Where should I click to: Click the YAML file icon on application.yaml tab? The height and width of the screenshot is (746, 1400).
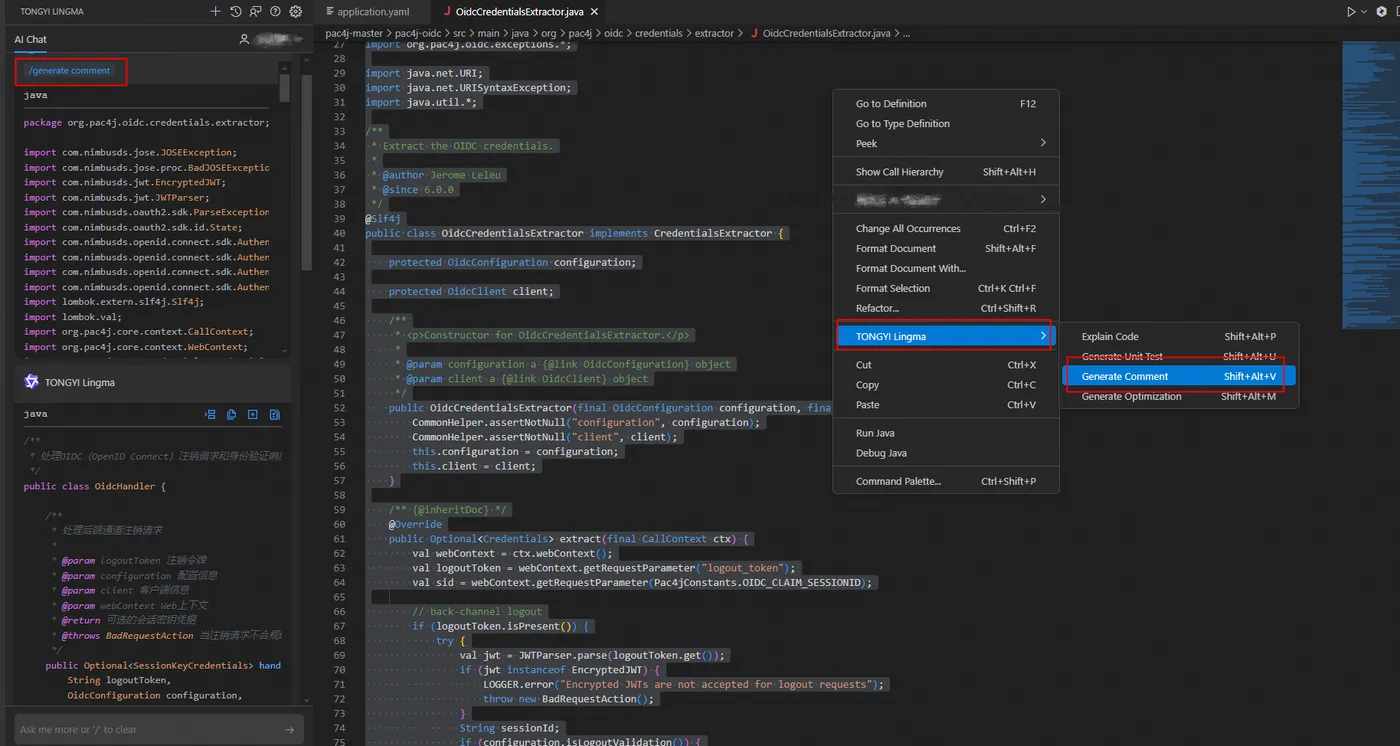point(331,12)
